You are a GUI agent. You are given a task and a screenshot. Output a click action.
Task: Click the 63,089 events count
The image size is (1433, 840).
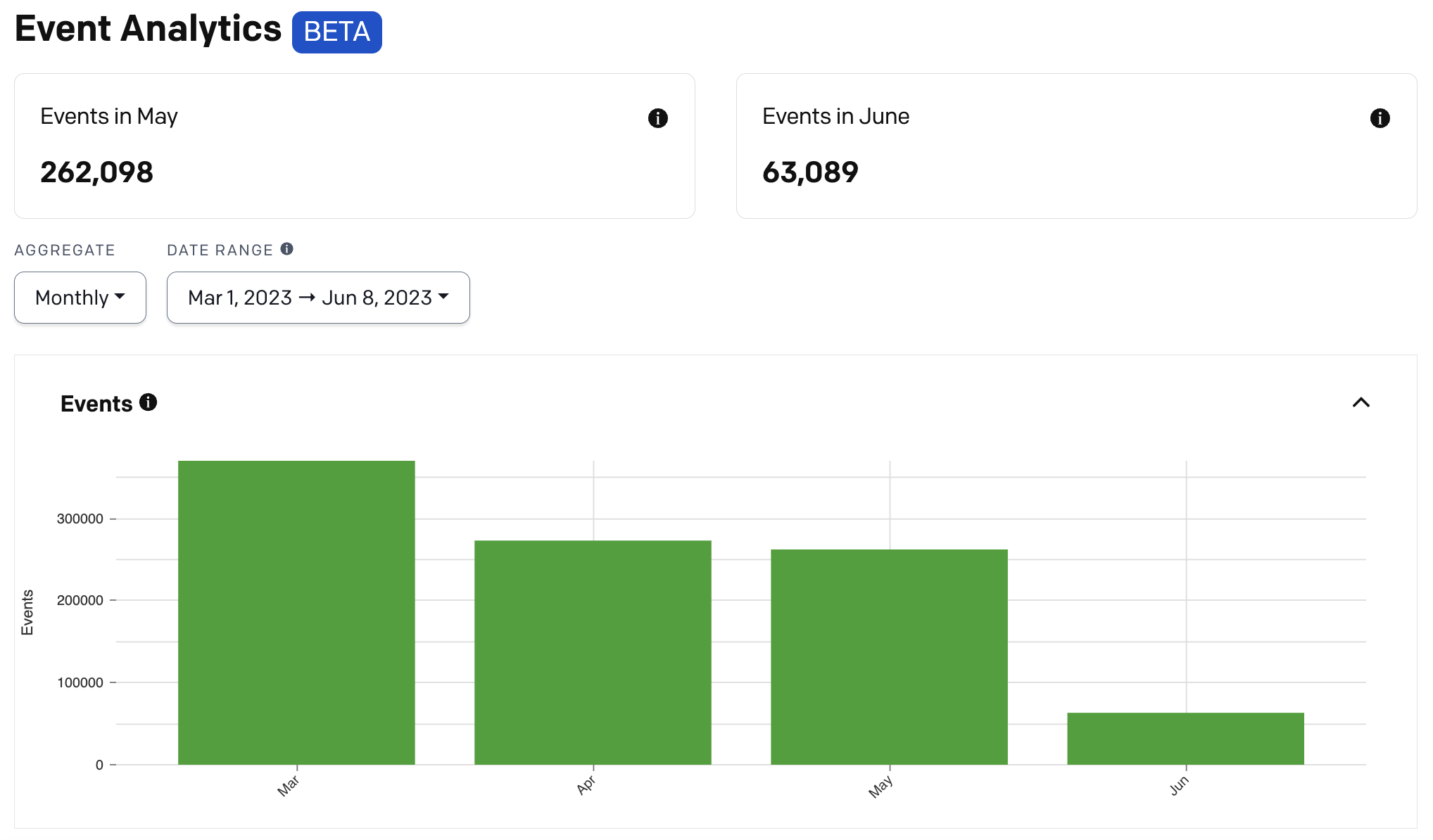810,172
